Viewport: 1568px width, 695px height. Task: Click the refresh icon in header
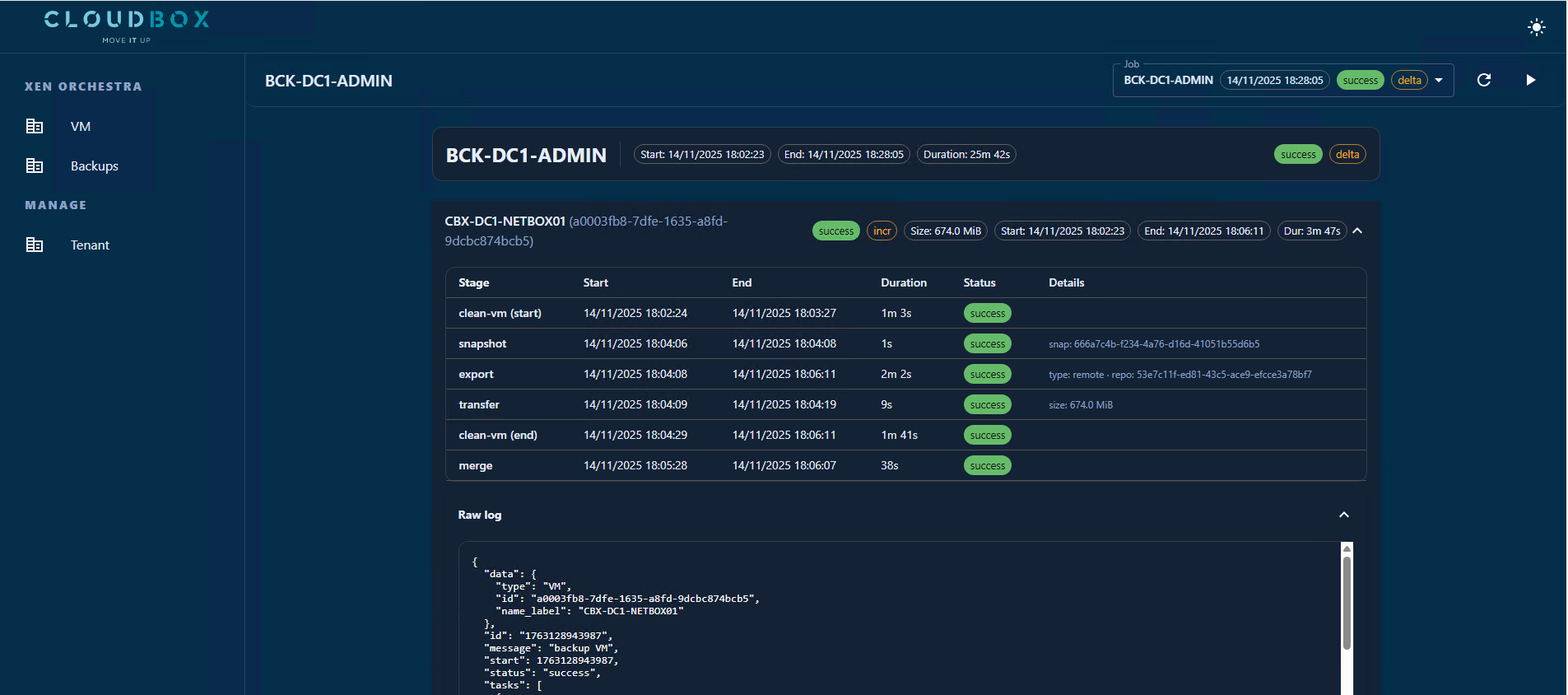[1484, 80]
